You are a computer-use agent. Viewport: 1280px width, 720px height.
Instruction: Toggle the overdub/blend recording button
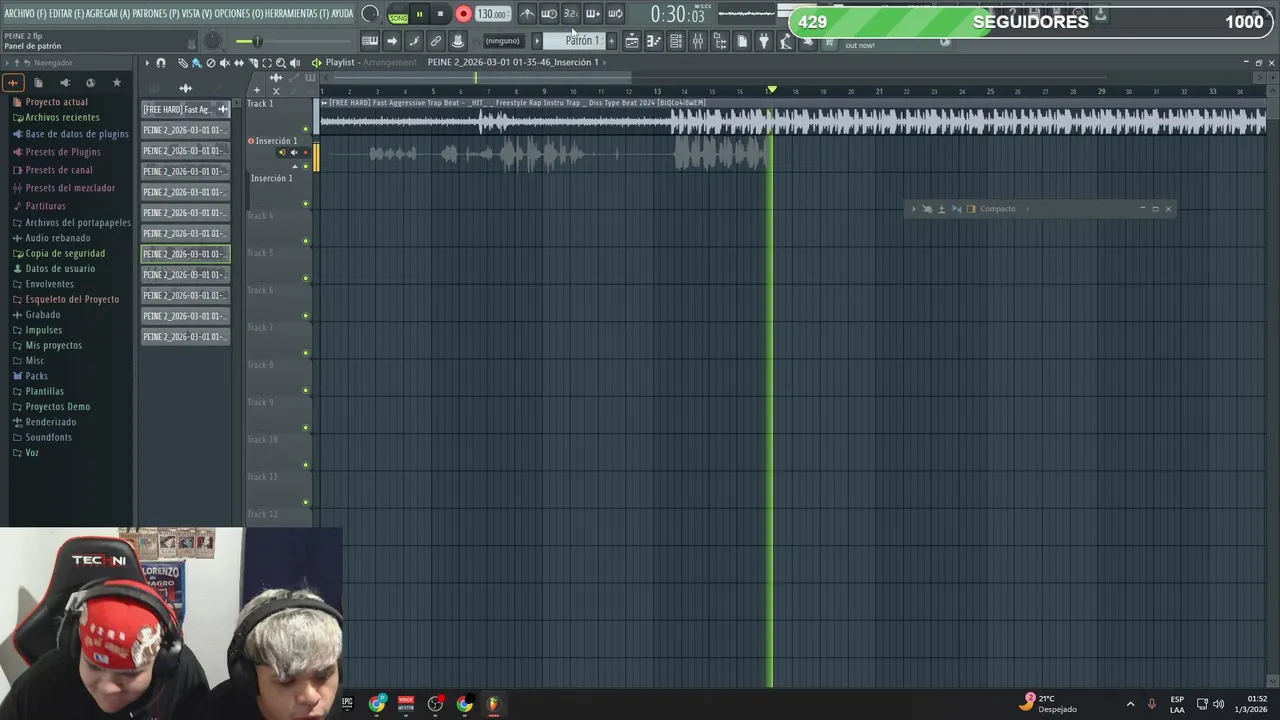pos(593,14)
